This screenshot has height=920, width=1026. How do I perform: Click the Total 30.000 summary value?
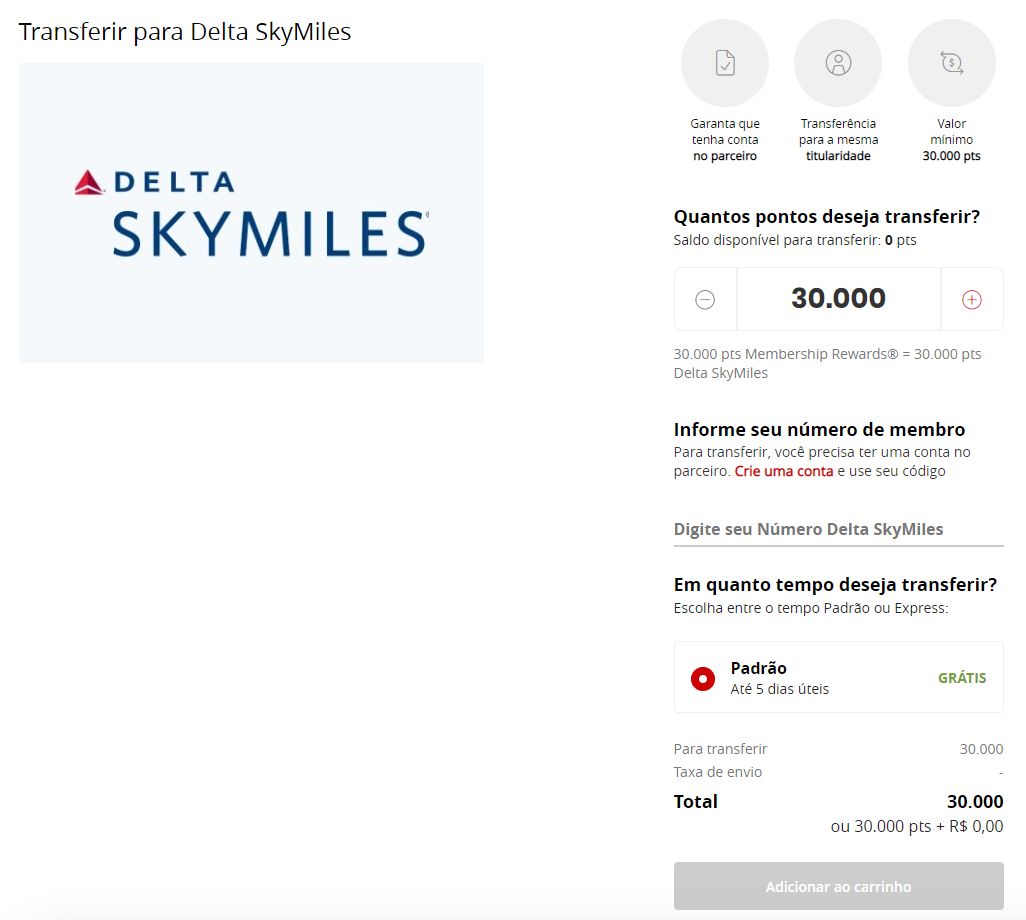click(x=975, y=802)
